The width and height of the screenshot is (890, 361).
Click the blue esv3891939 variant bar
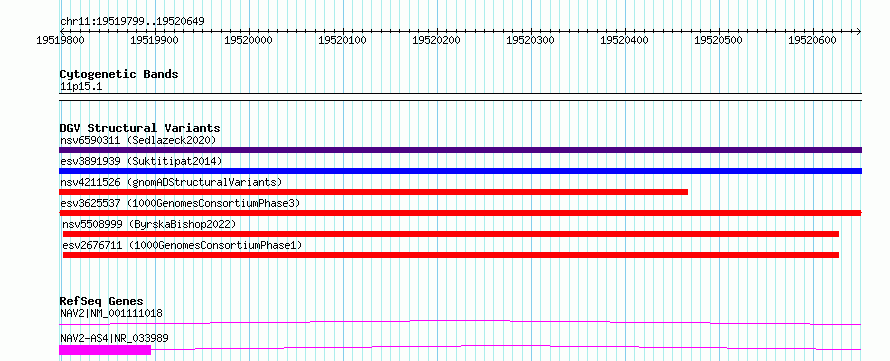pos(460,171)
